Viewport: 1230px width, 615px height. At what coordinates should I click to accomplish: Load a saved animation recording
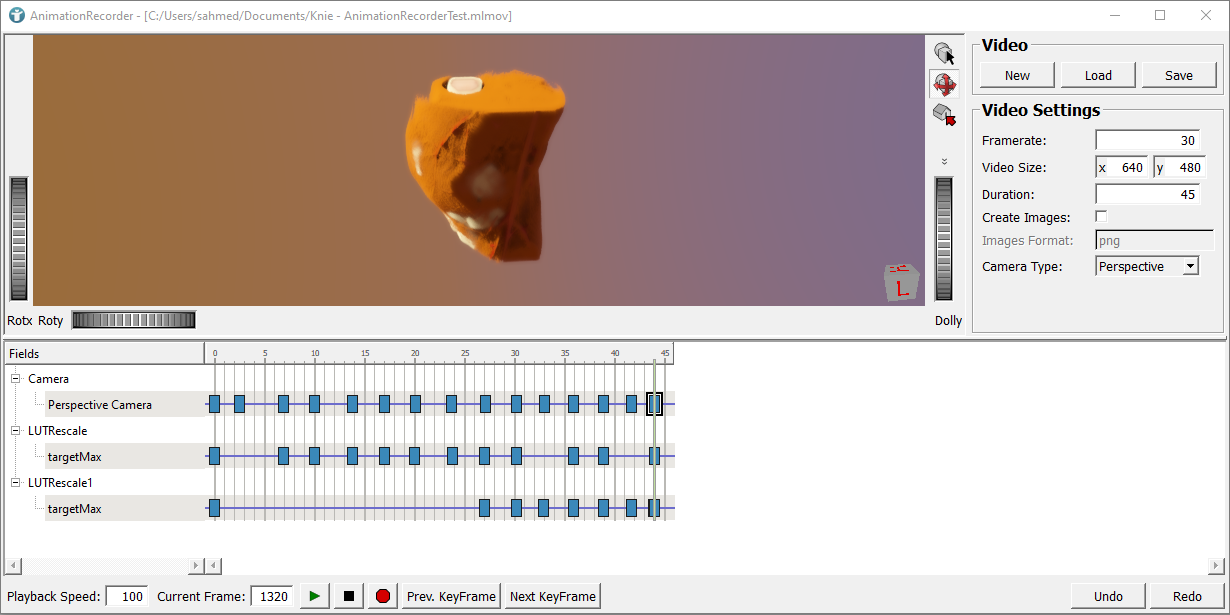coord(1097,74)
